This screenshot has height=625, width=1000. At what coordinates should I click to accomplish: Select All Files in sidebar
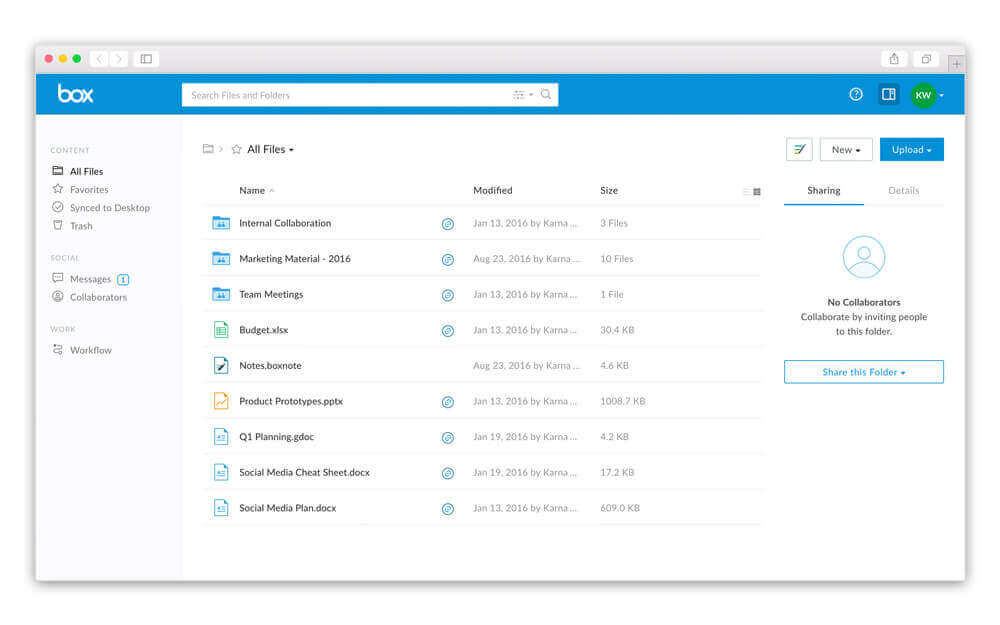pos(77,171)
